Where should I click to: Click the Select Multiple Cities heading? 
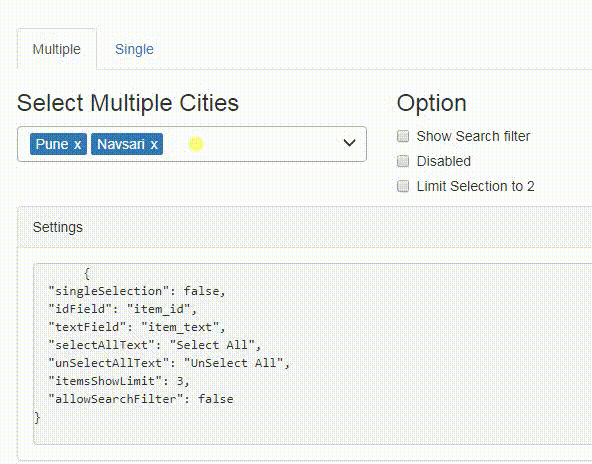128,103
